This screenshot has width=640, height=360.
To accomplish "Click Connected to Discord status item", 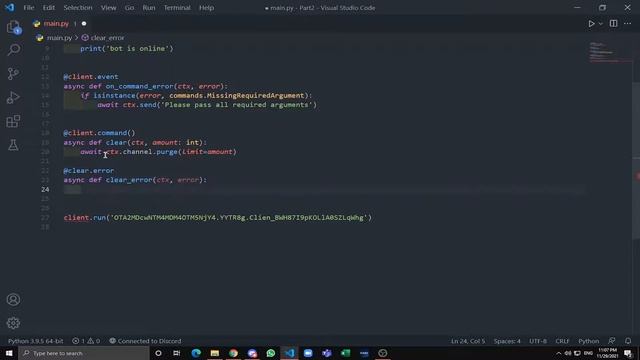I will coord(145,341).
